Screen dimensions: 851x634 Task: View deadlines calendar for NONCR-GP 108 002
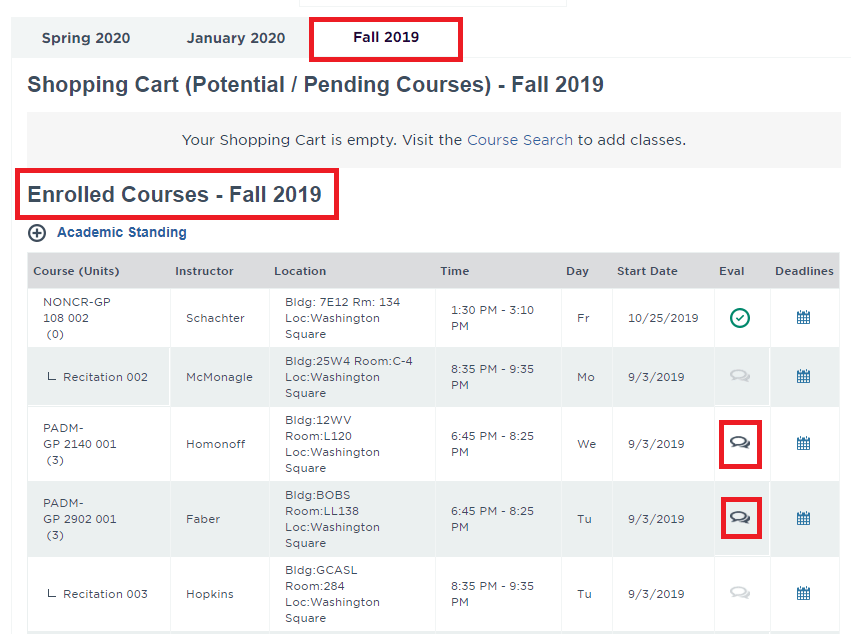(803, 318)
